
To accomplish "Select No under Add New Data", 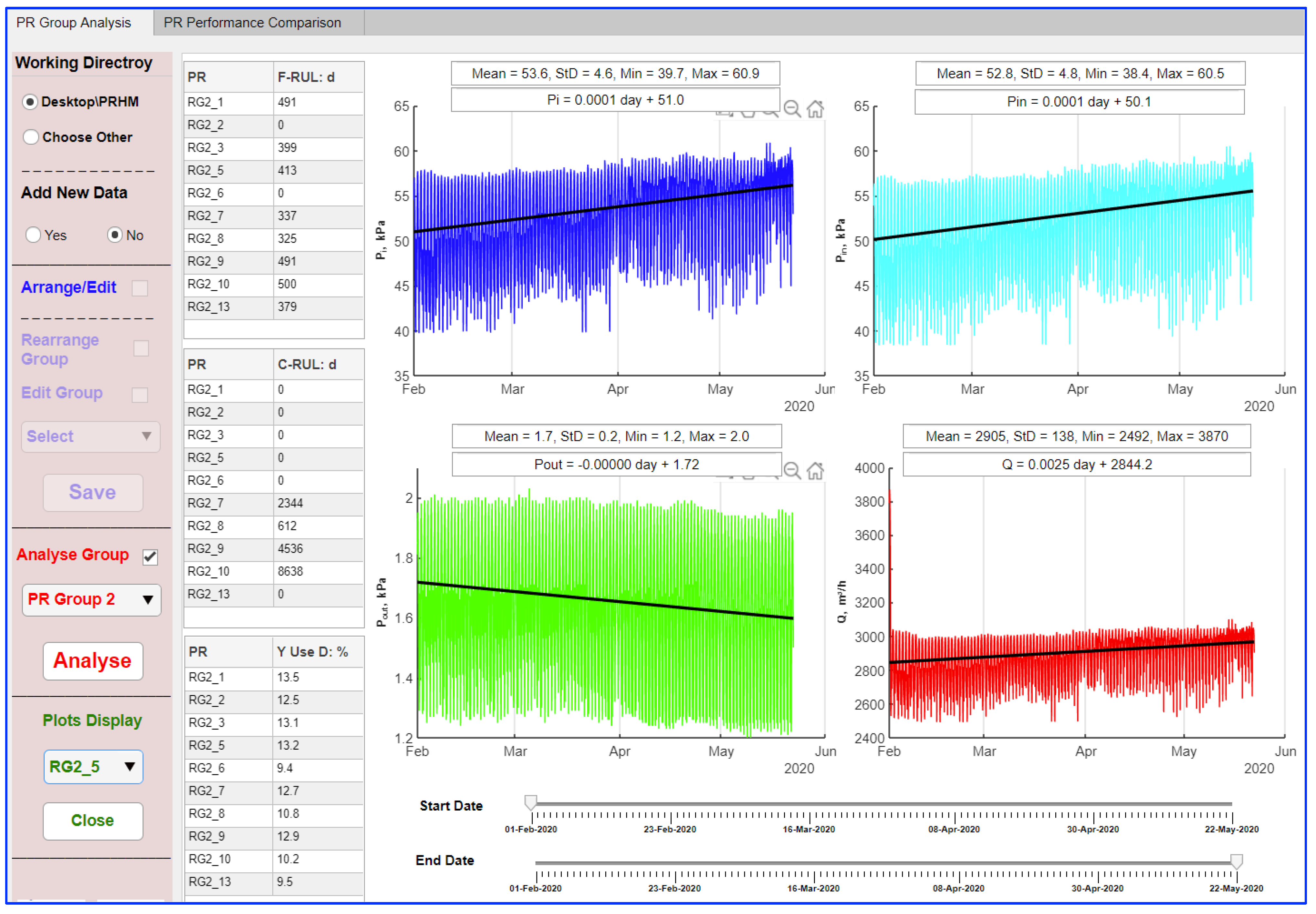I will click(115, 235).
